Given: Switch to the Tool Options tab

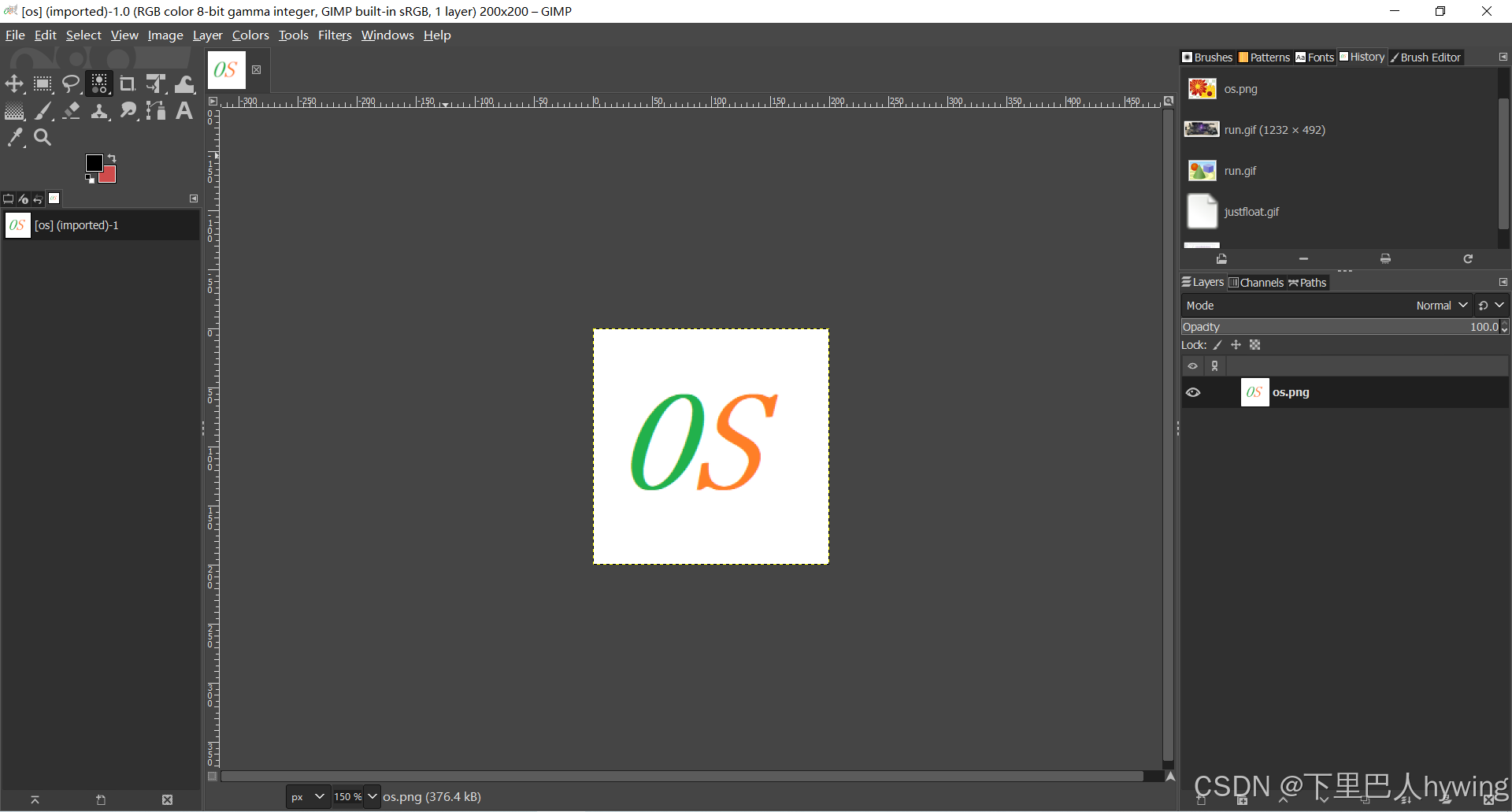Looking at the screenshot, I should 9,198.
